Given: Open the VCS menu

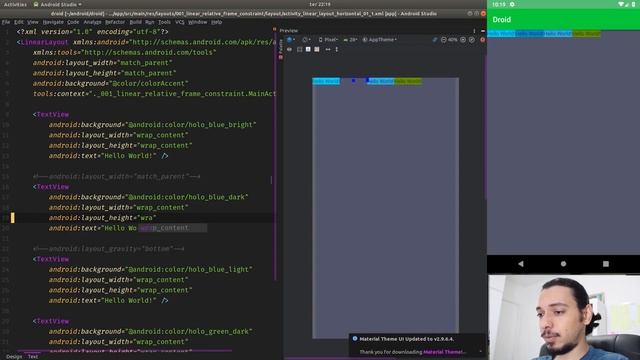Looking at the screenshot, I should [x=180, y=22].
